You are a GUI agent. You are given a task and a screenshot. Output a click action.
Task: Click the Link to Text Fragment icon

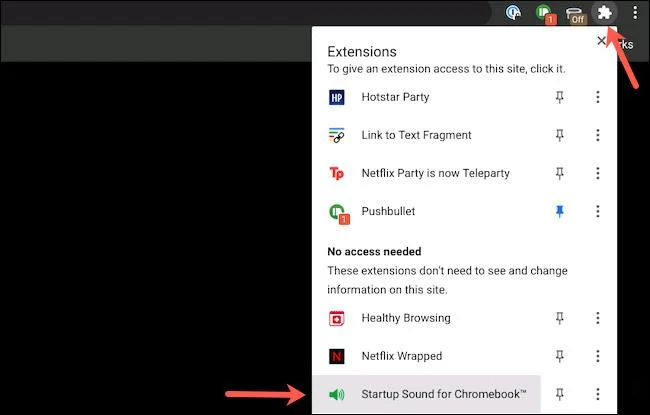337,135
